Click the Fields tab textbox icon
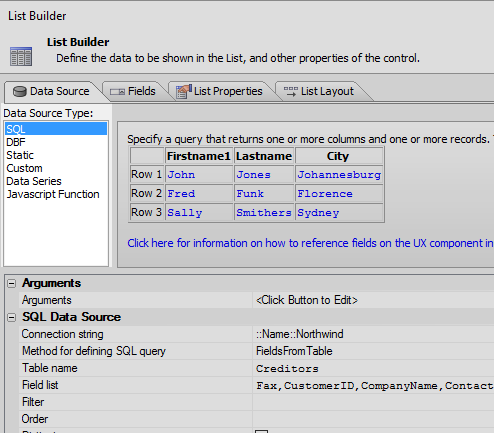Screen dimensions: 494x433 [117, 92]
